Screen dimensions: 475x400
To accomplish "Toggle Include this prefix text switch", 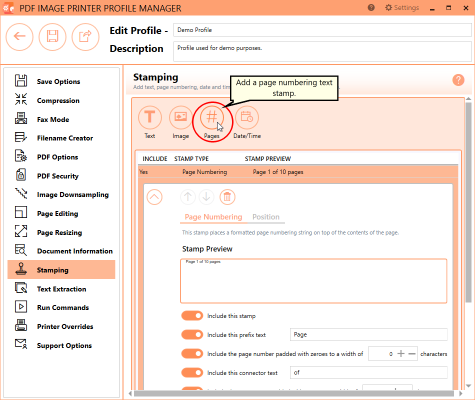I will 192,335.
